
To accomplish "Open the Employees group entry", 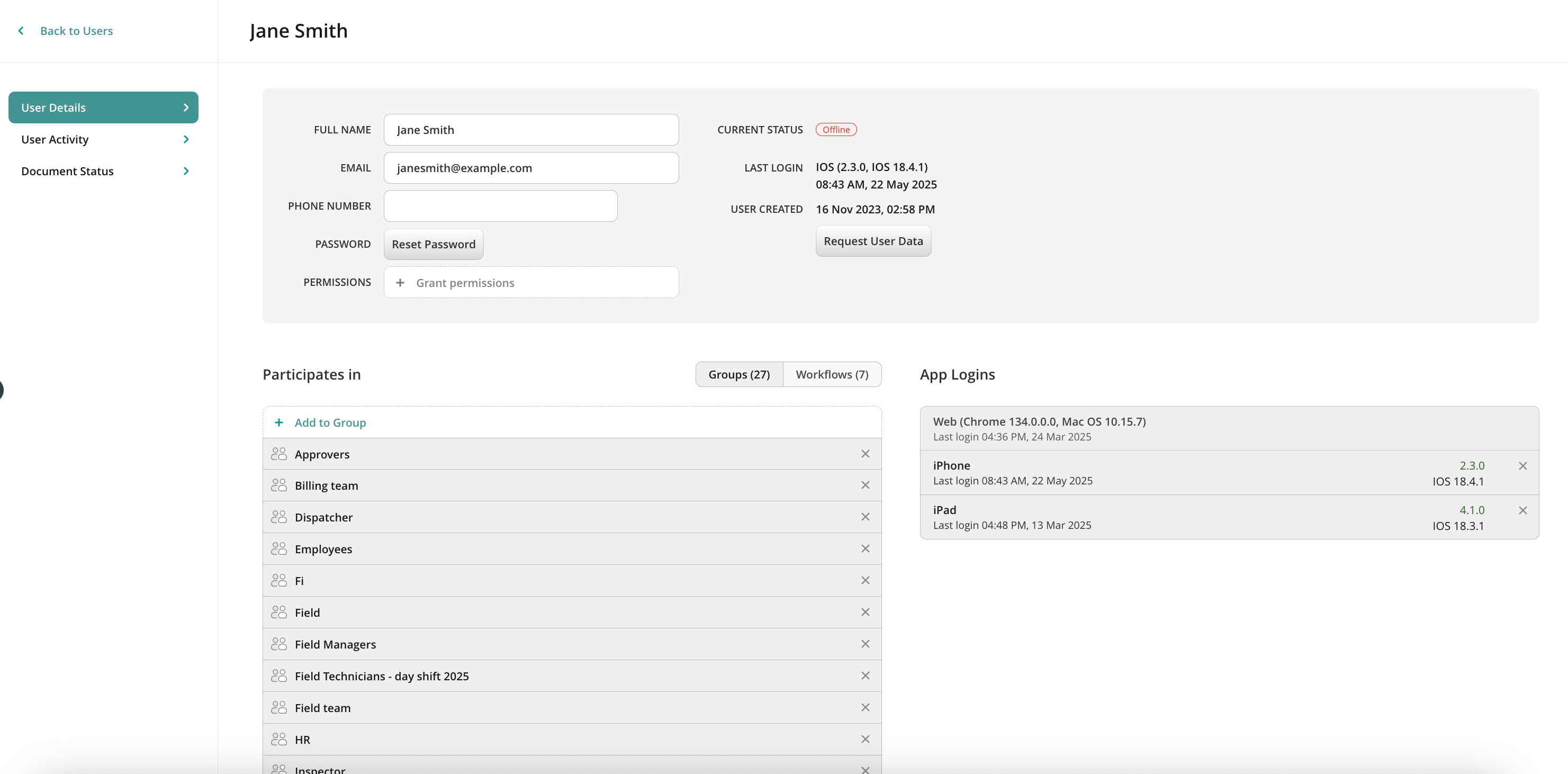I will pyautogui.click(x=323, y=550).
